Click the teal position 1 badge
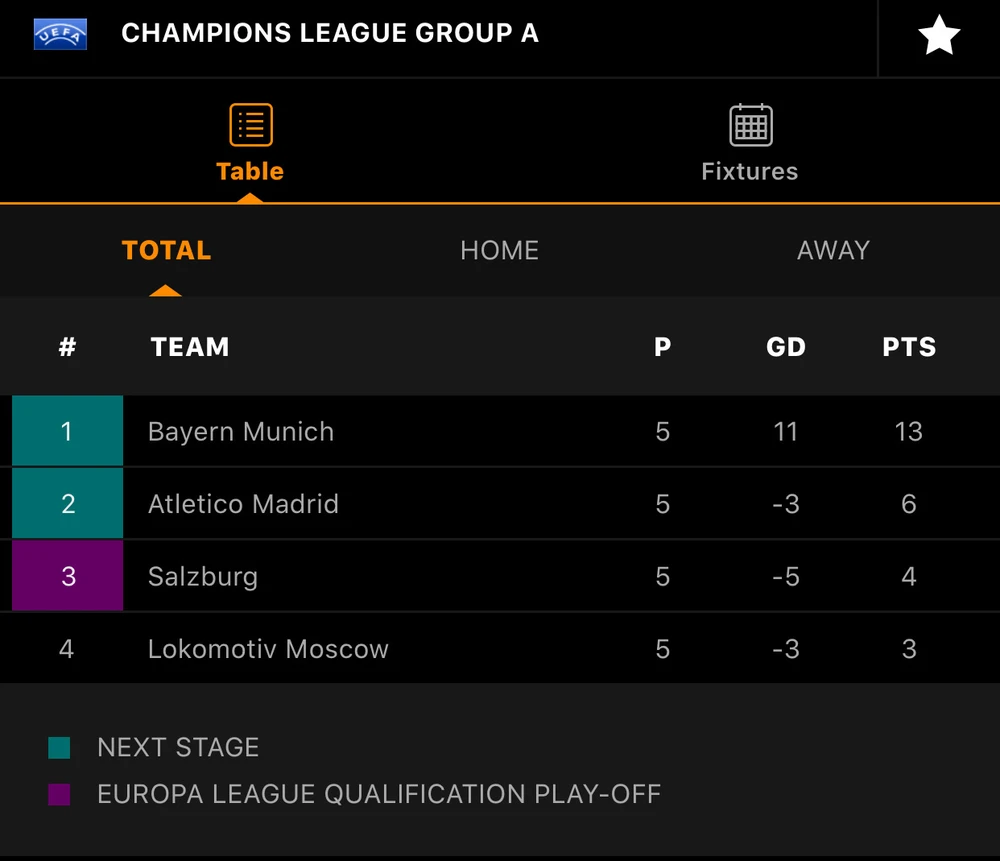The height and width of the screenshot is (861, 1000). point(67,432)
